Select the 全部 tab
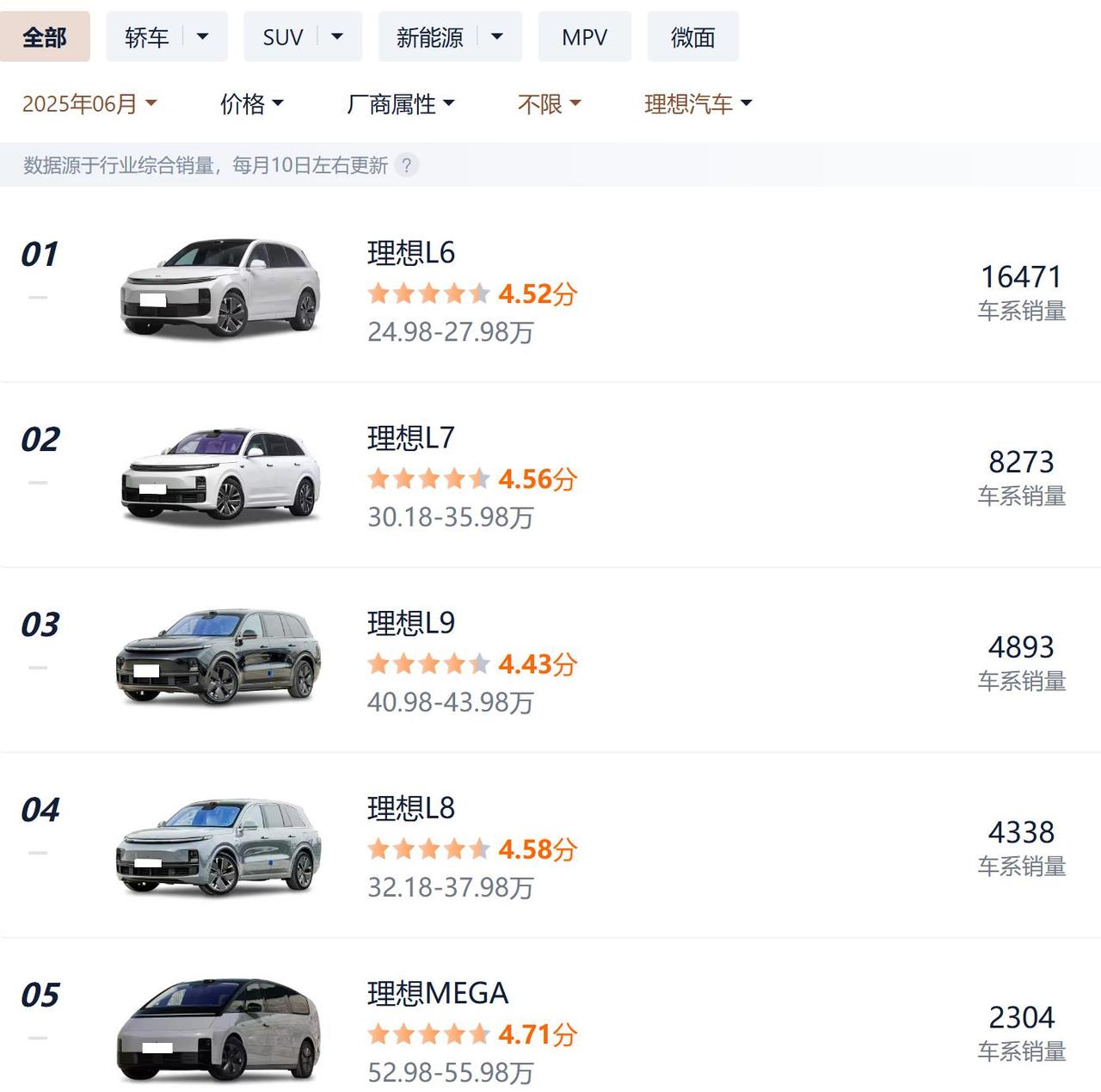 click(45, 37)
